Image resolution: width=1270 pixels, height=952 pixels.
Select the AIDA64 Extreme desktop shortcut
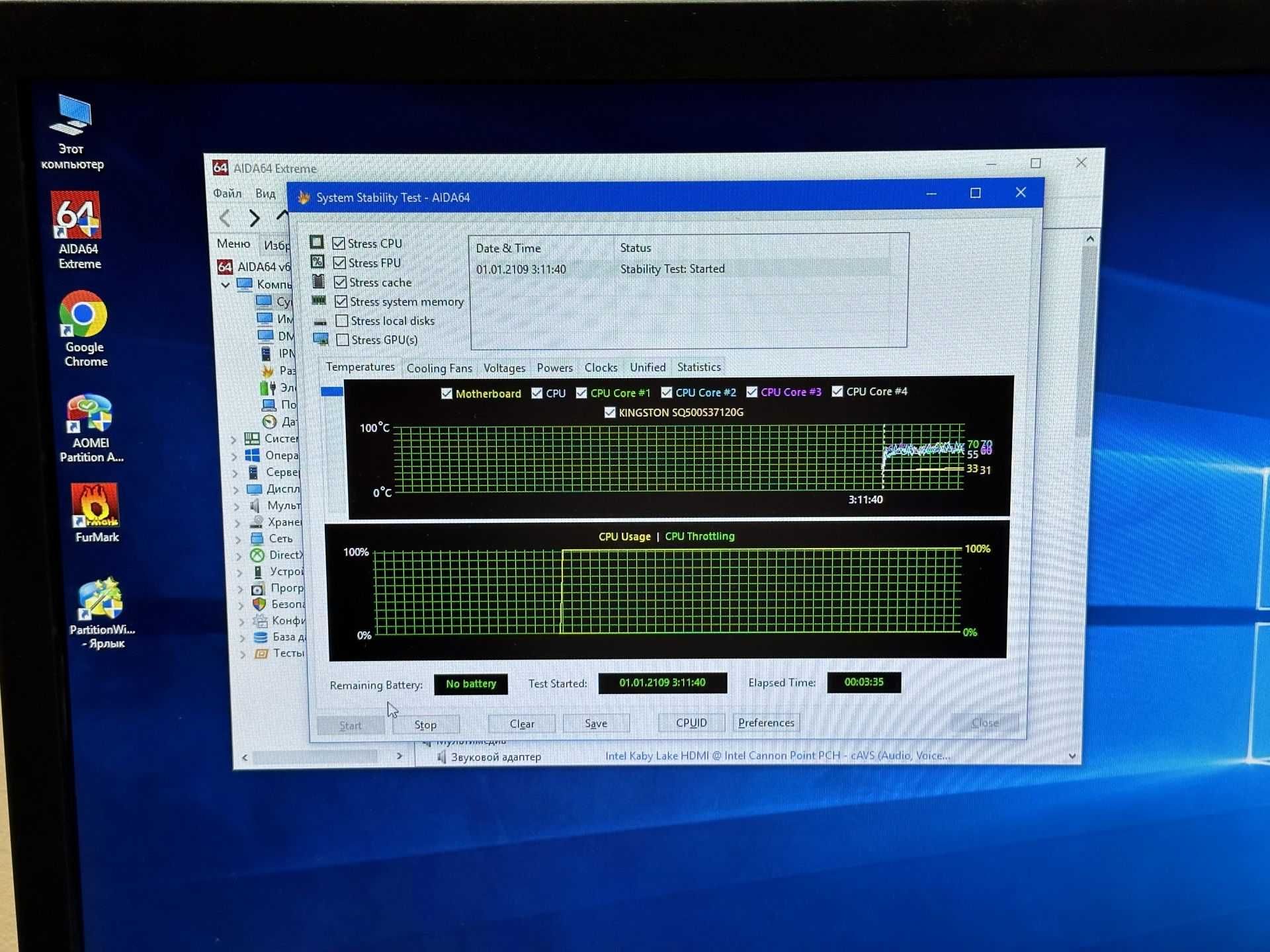79,229
